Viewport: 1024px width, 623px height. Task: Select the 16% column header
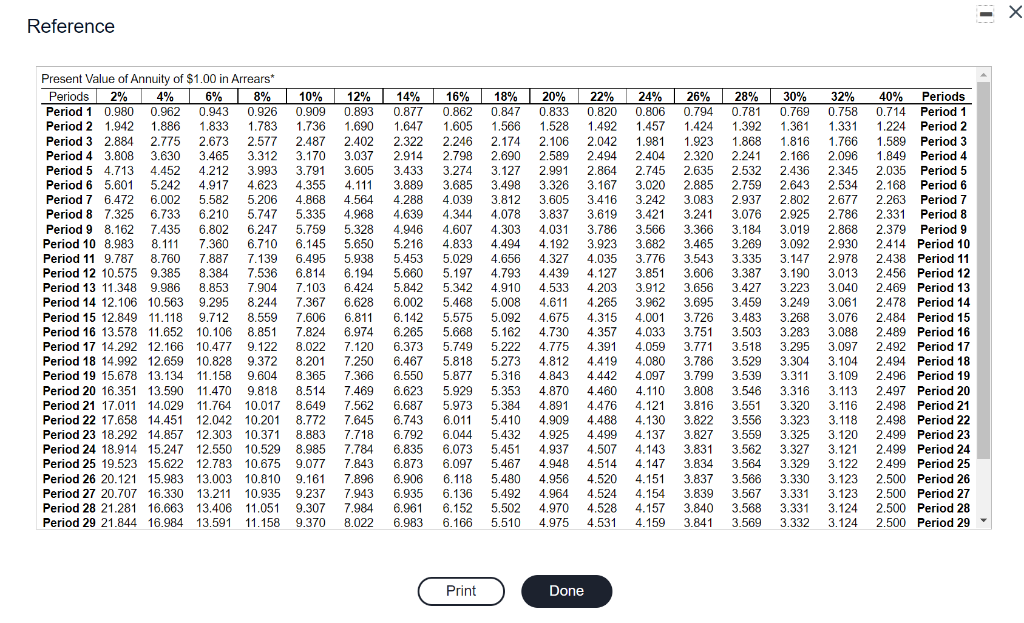[x=457, y=97]
